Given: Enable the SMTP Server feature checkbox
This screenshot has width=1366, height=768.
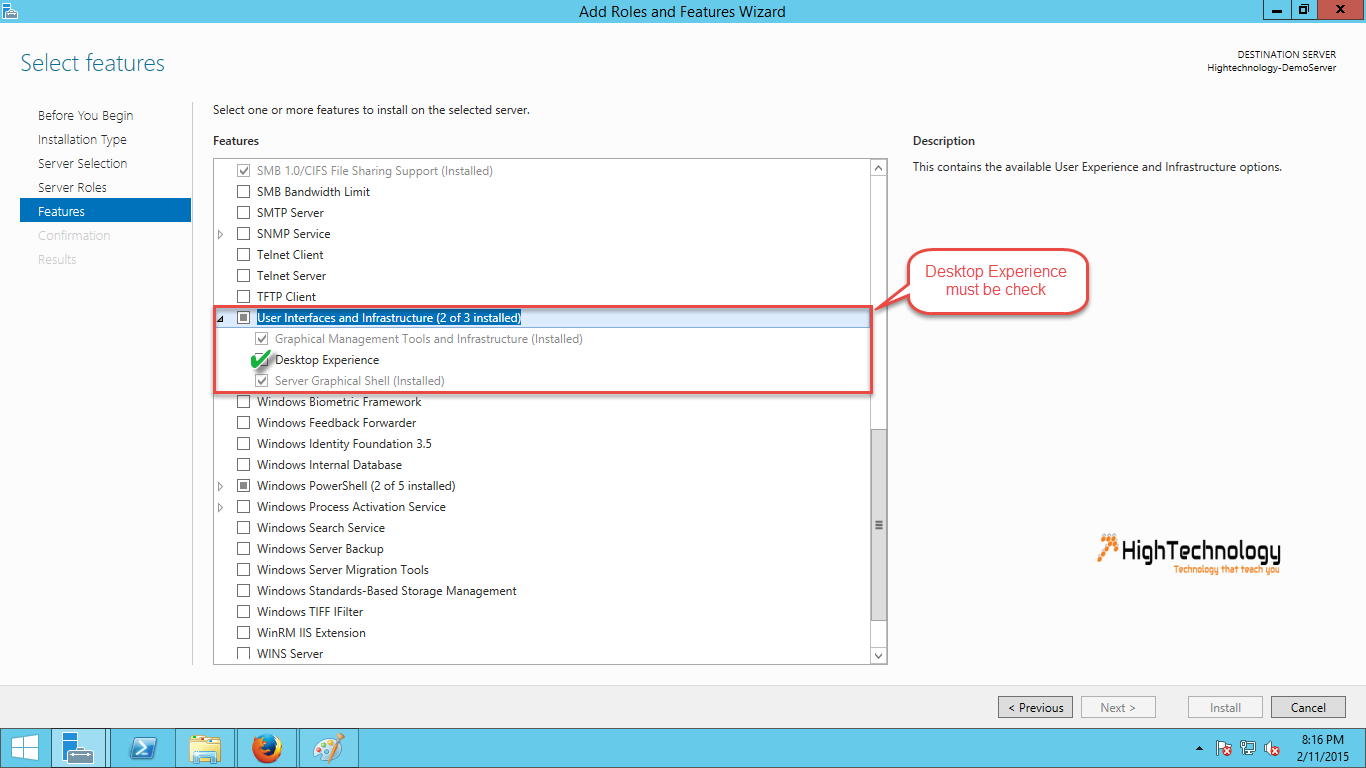Looking at the screenshot, I should pyautogui.click(x=243, y=213).
